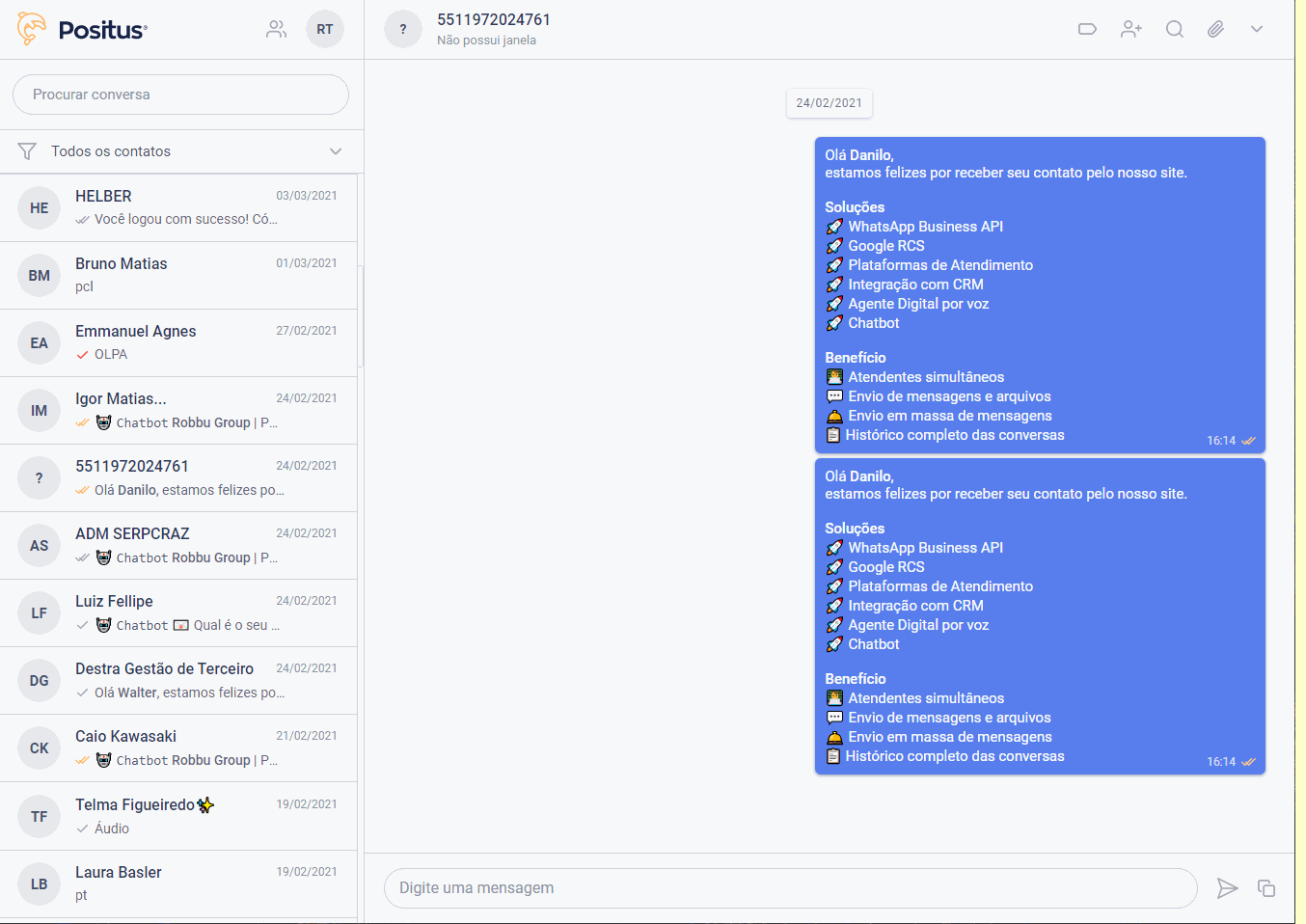
Task: Click the TF avatar circle
Action: 39,817
